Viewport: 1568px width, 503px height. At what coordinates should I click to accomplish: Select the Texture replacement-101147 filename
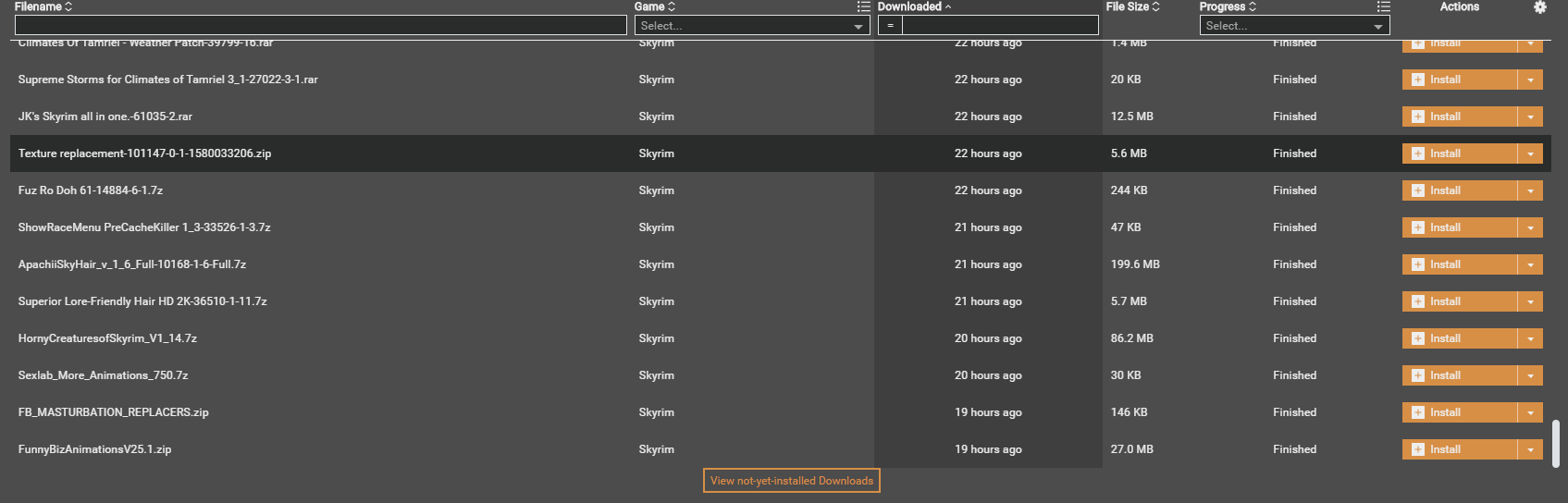pyautogui.click(x=144, y=153)
